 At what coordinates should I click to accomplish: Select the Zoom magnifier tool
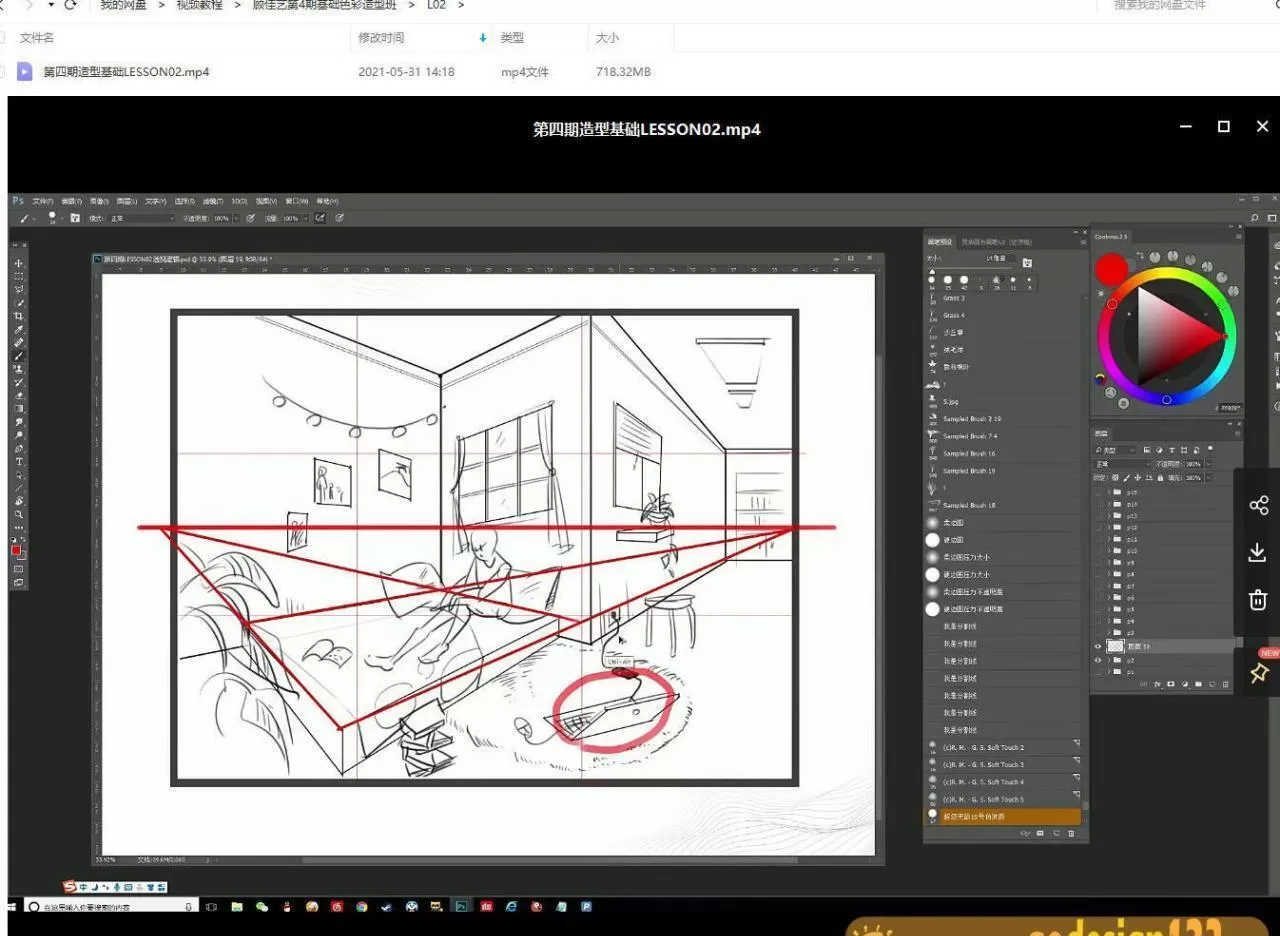(x=18, y=514)
